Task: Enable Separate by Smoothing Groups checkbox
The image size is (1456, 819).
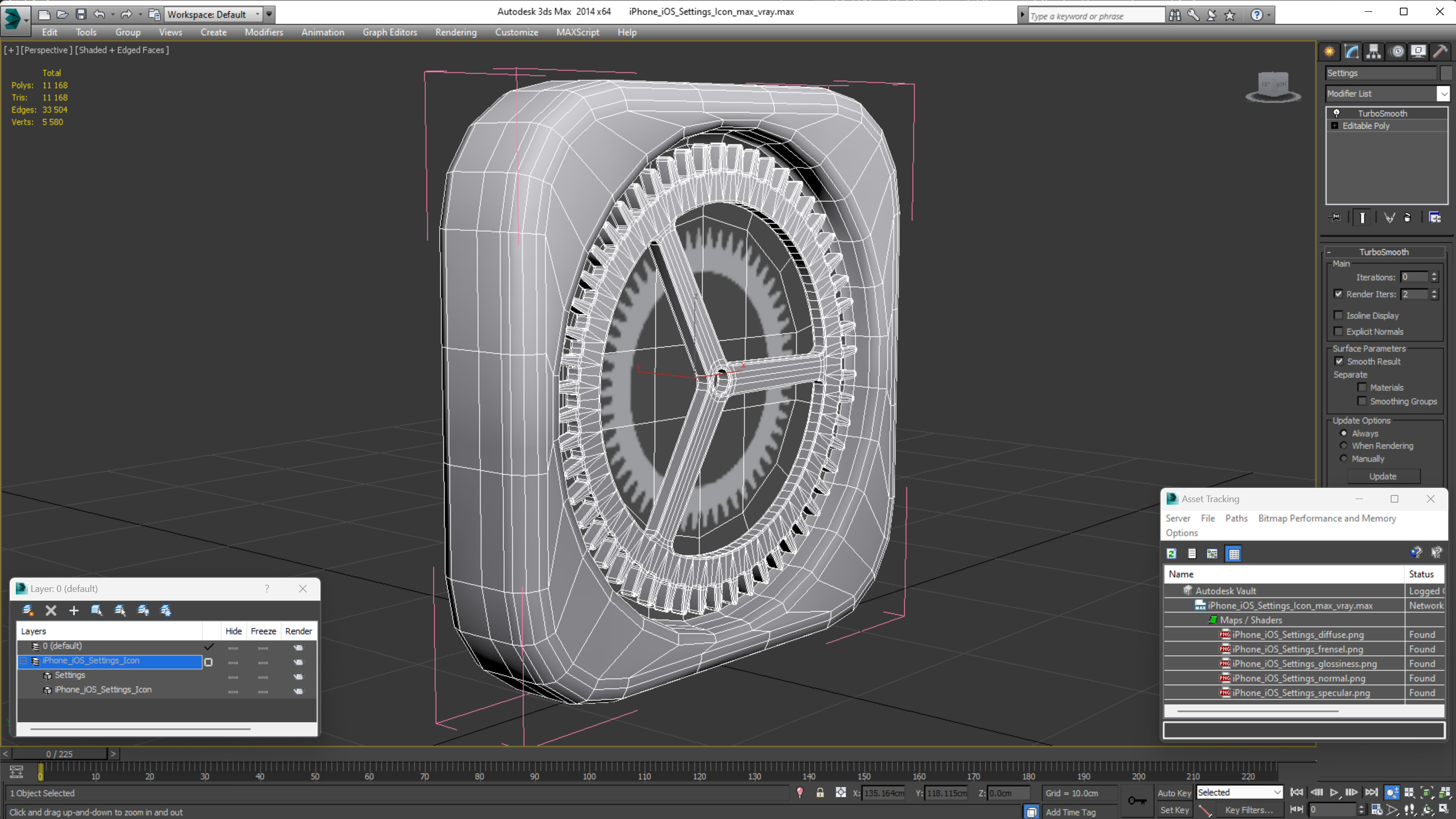Action: 1362,401
